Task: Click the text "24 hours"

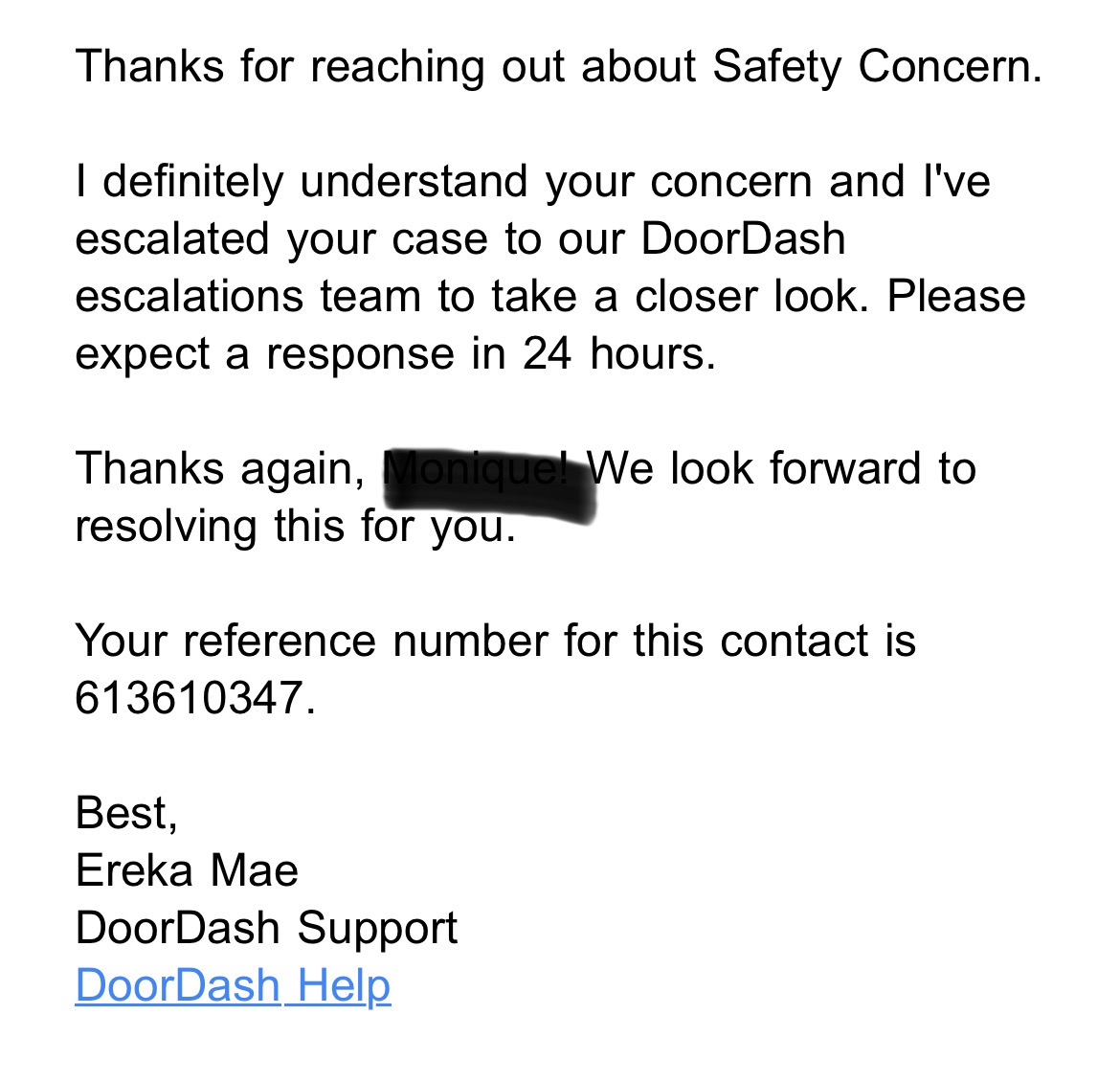Action: (x=616, y=353)
